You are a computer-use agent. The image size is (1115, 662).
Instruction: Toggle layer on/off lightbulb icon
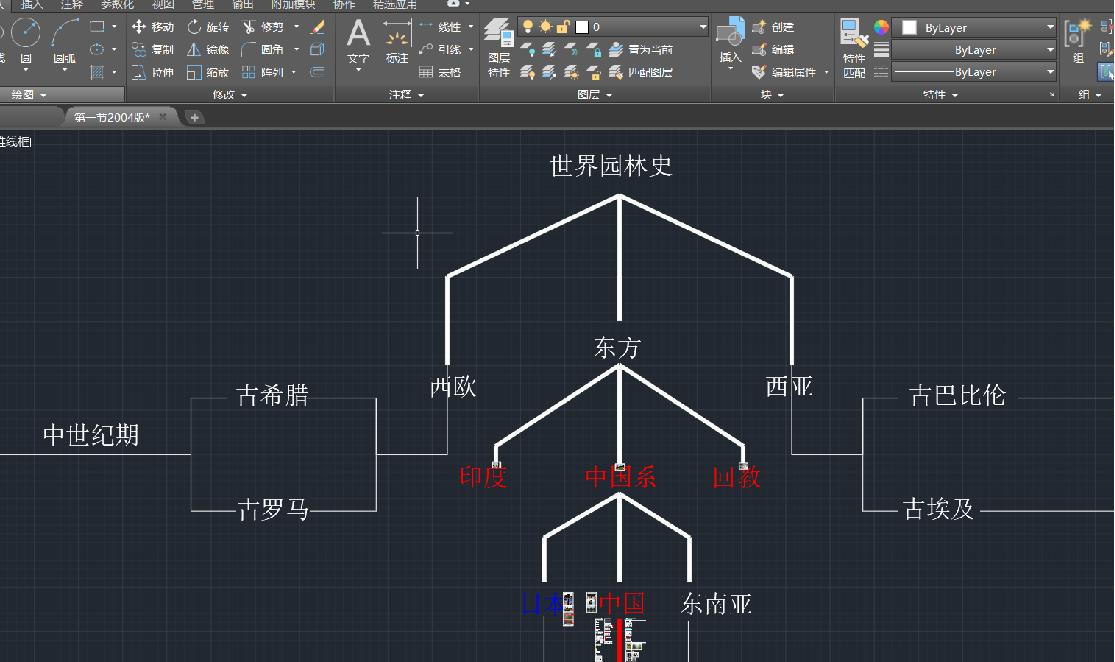coord(528,27)
